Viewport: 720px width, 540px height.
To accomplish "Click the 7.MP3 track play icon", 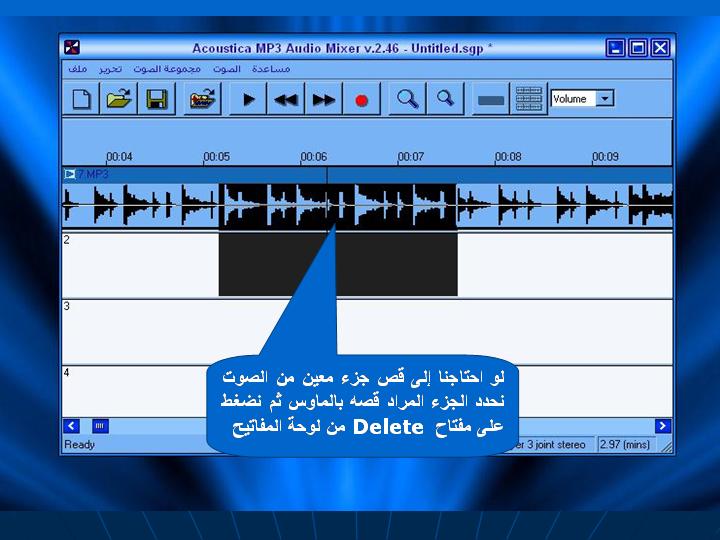I will point(70,174).
